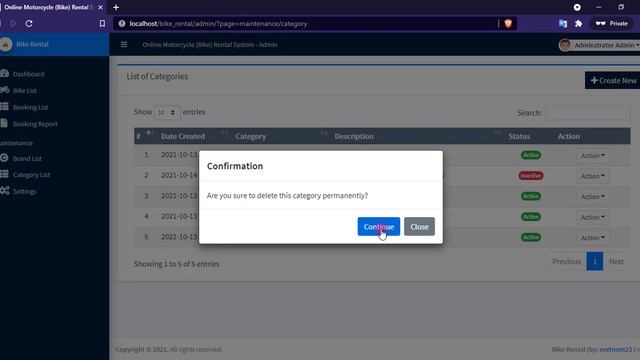Close the Online Motorcycle Rental browser tab
The width and height of the screenshot is (640, 360).
pyautogui.click(x=100, y=7)
